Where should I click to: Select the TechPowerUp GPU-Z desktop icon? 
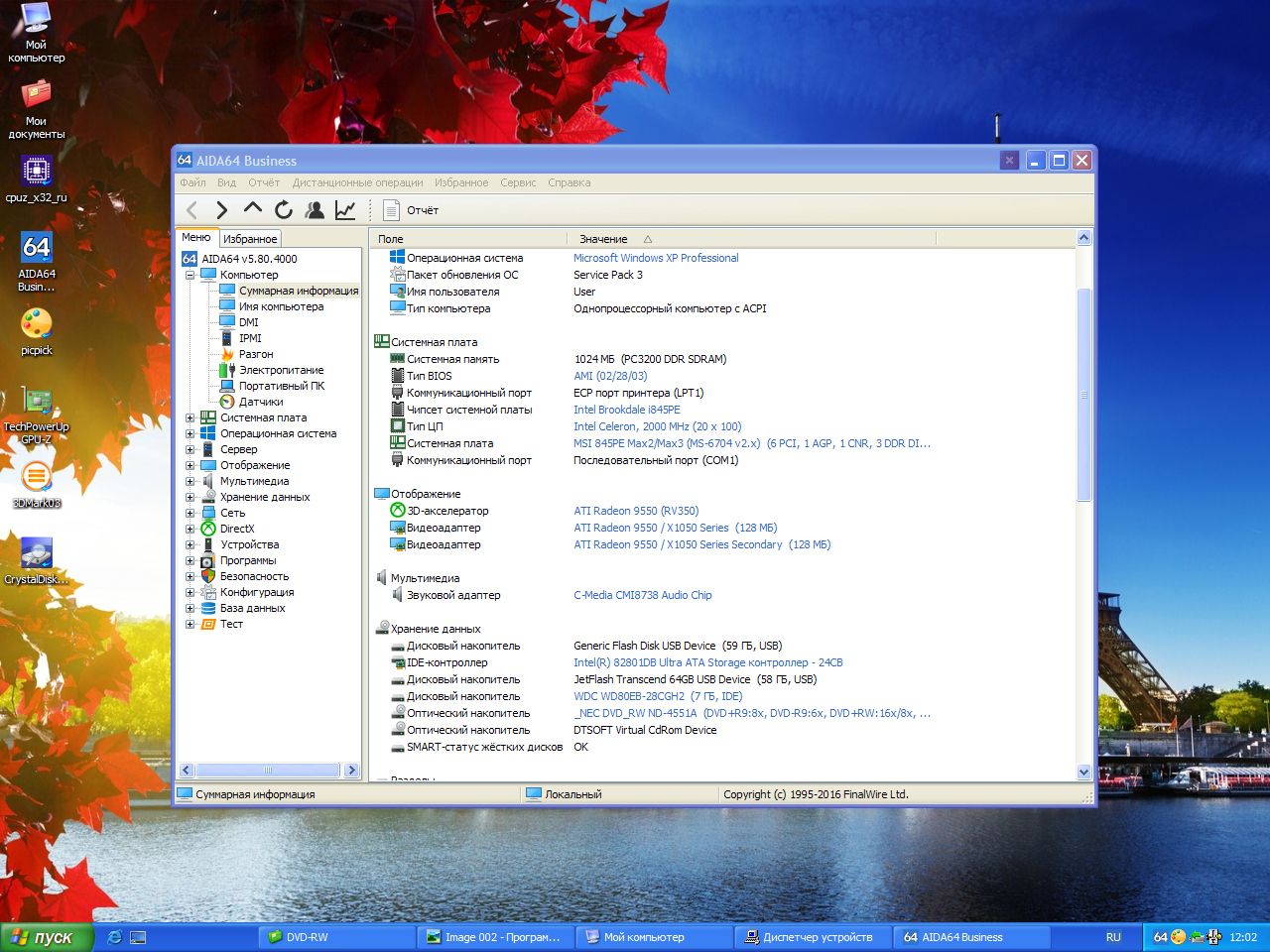(x=37, y=416)
